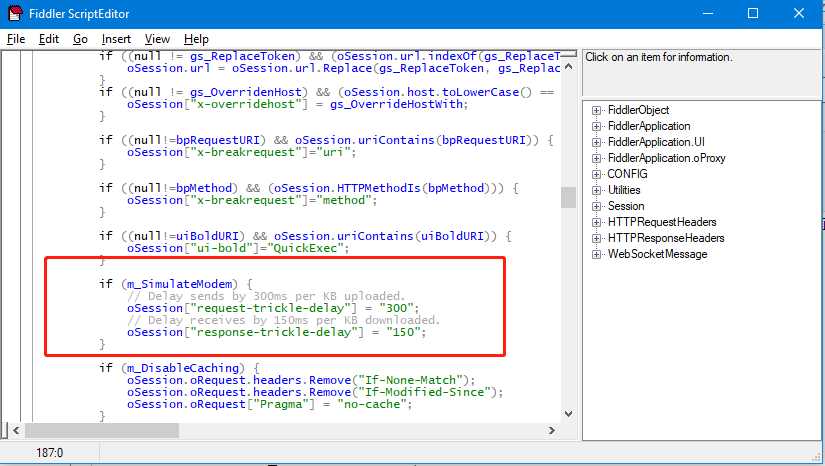Open the View menu
This screenshot has height=466, width=825.
[x=157, y=39]
